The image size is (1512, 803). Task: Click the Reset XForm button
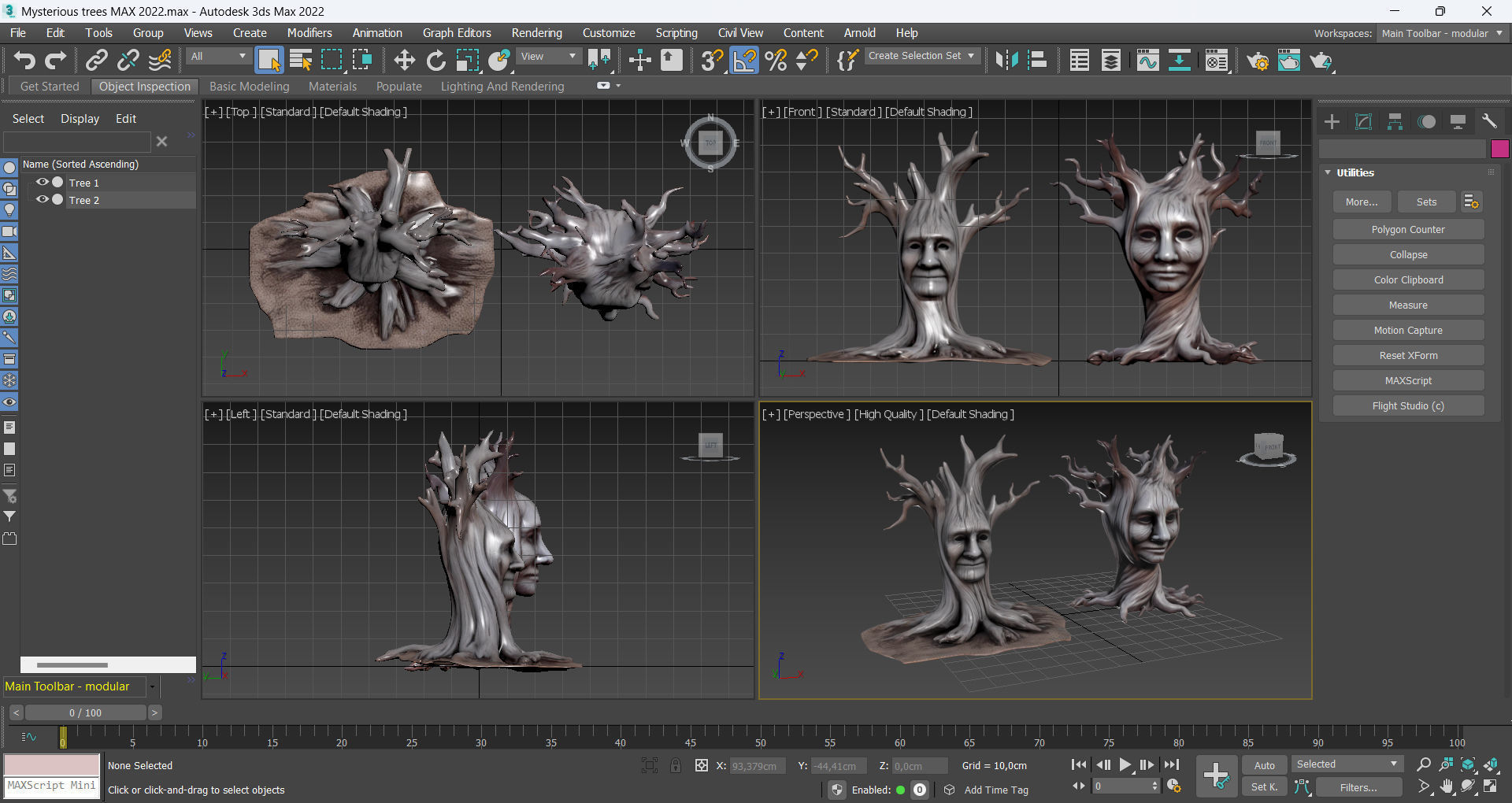(1408, 356)
